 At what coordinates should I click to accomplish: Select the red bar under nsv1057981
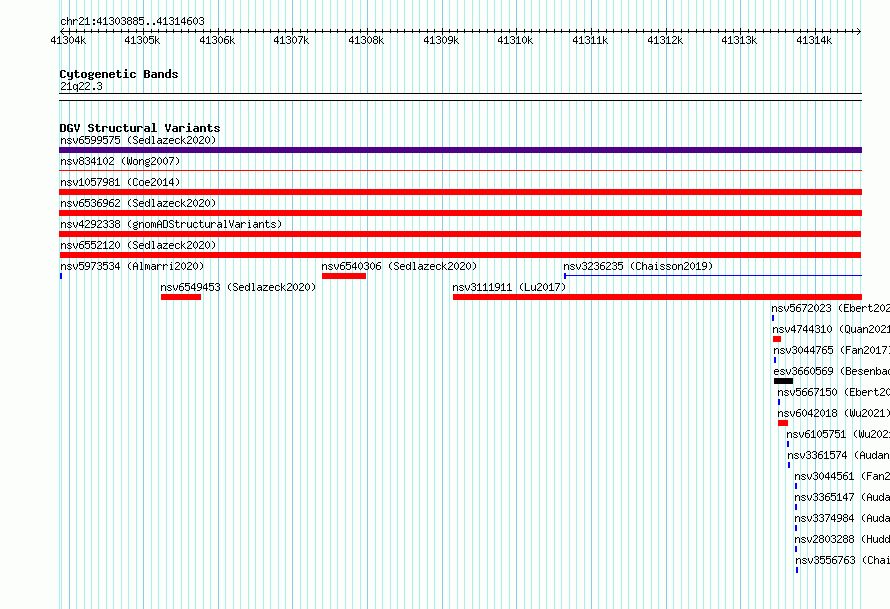tap(460, 192)
